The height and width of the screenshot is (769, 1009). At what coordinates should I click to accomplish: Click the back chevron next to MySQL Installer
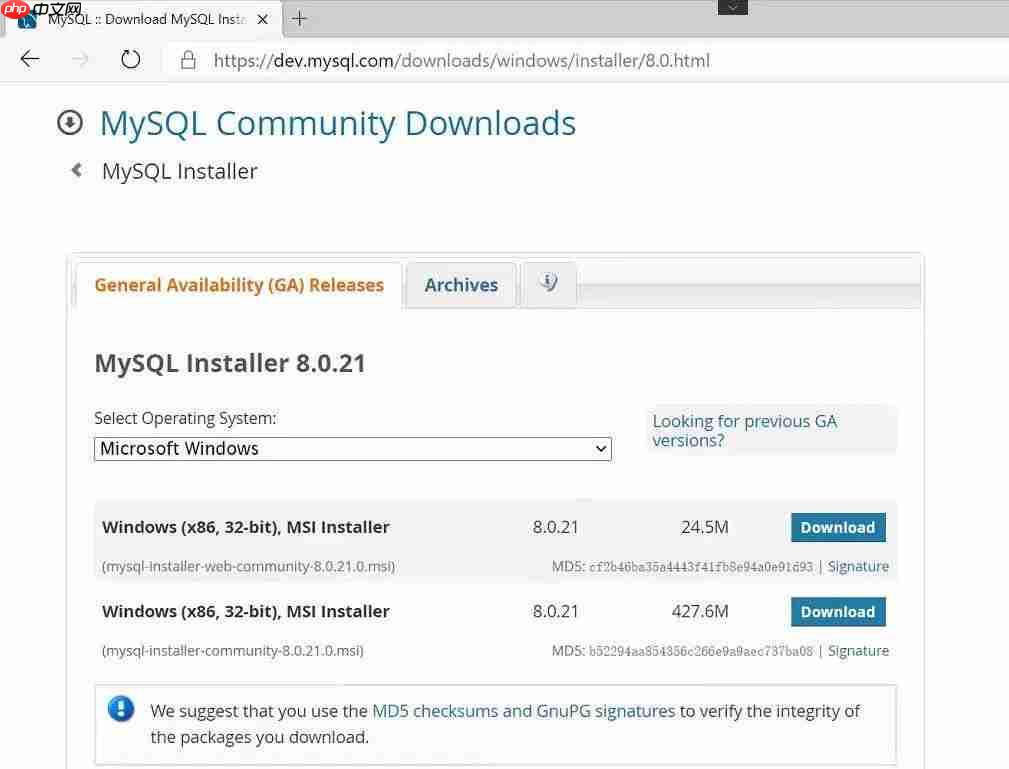click(x=76, y=169)
